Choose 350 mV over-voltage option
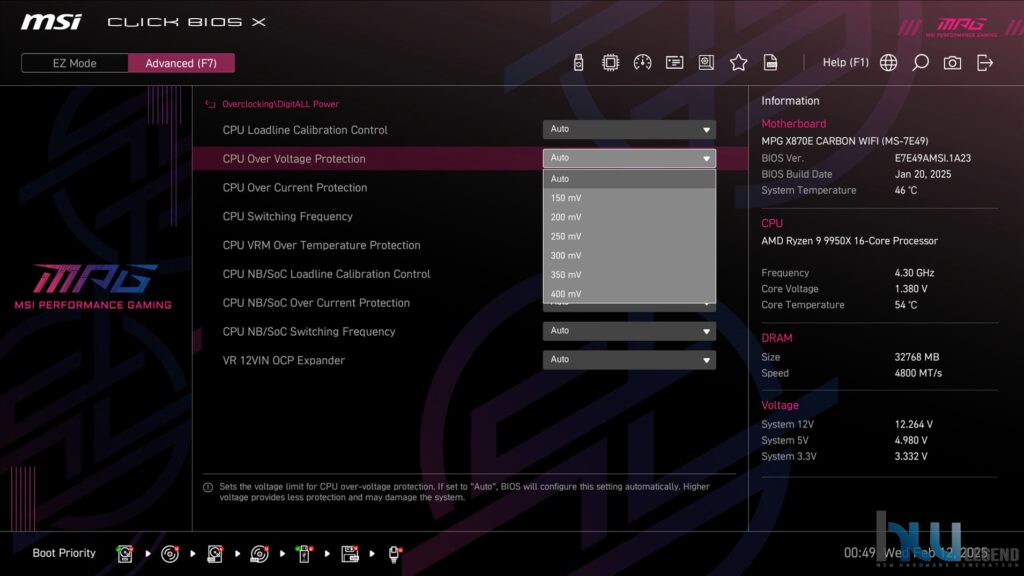 pos(629,275)
